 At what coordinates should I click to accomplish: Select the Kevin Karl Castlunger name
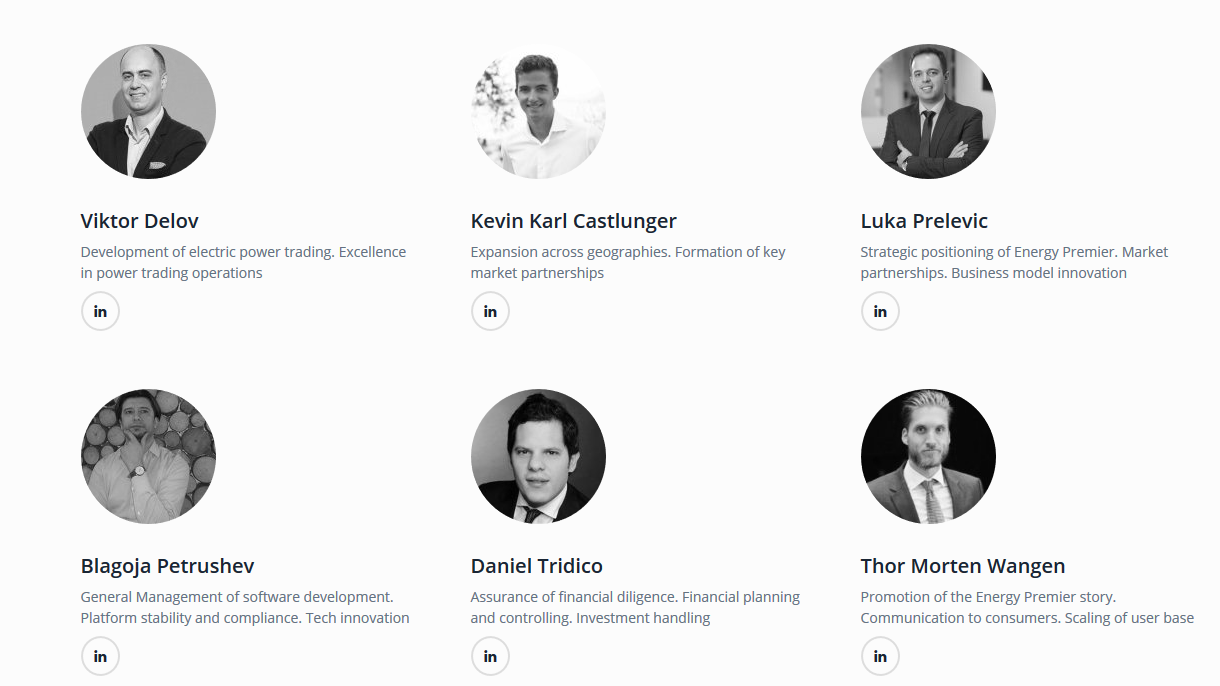click(x=573, y=221)
